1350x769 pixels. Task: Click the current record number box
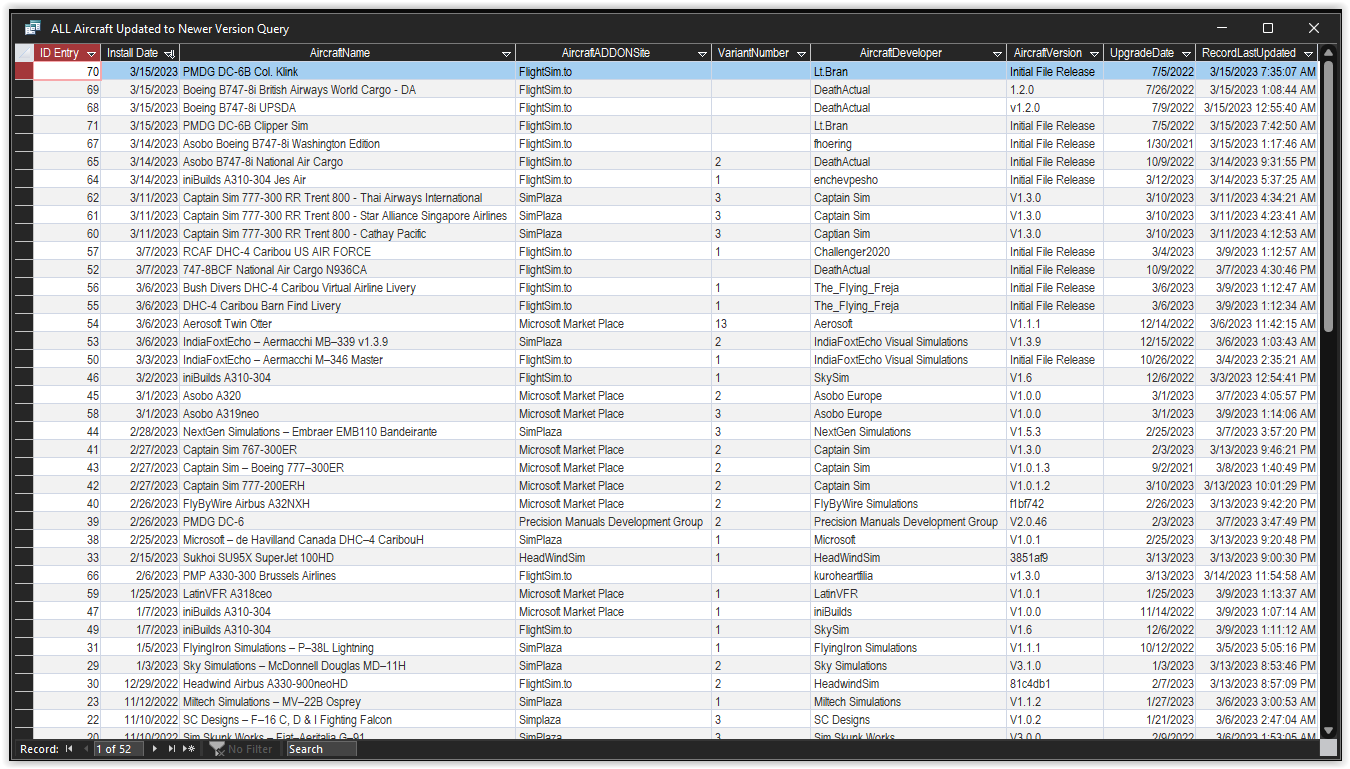[x=118, y=749]
